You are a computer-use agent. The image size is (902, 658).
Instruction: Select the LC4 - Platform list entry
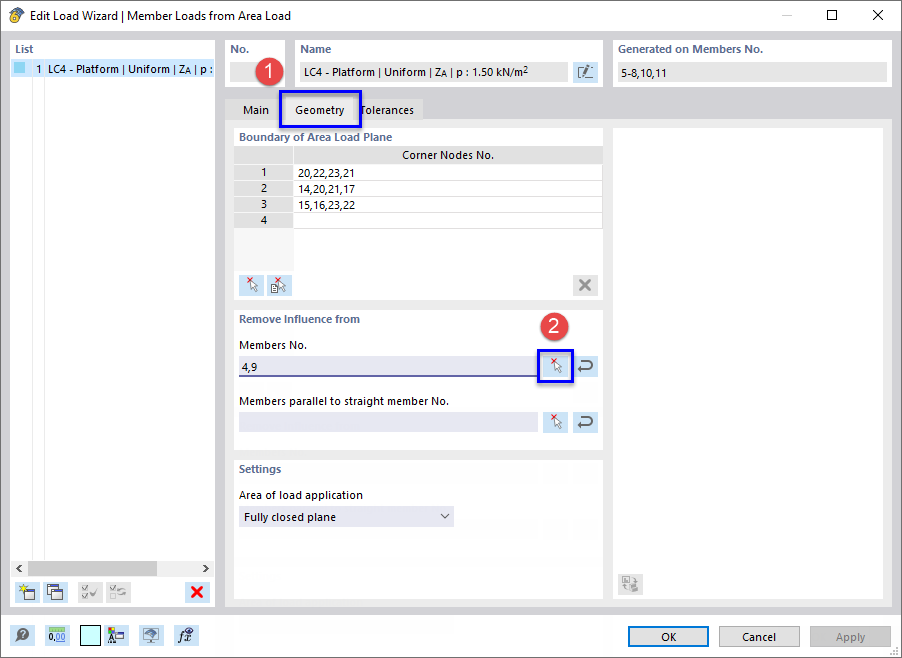coord(113,69)
